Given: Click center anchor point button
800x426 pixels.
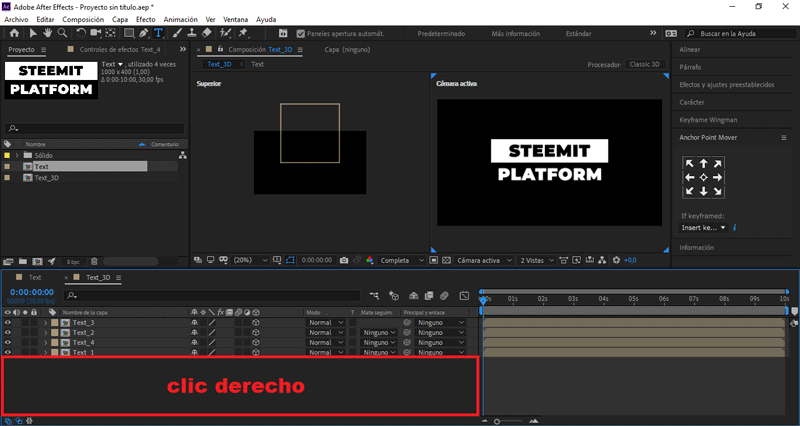Looking at the screenshot, I should [x=703, y=177].
